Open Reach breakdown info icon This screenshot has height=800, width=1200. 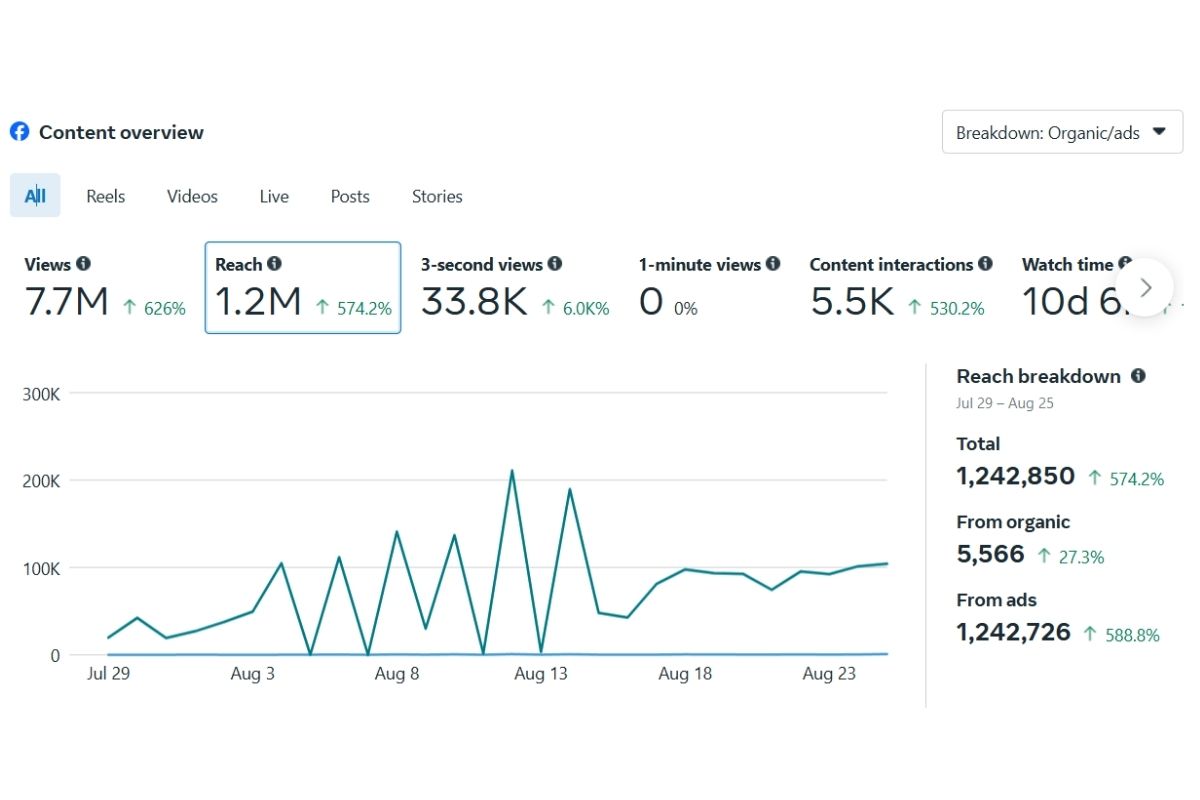(x=1138, y=376)
